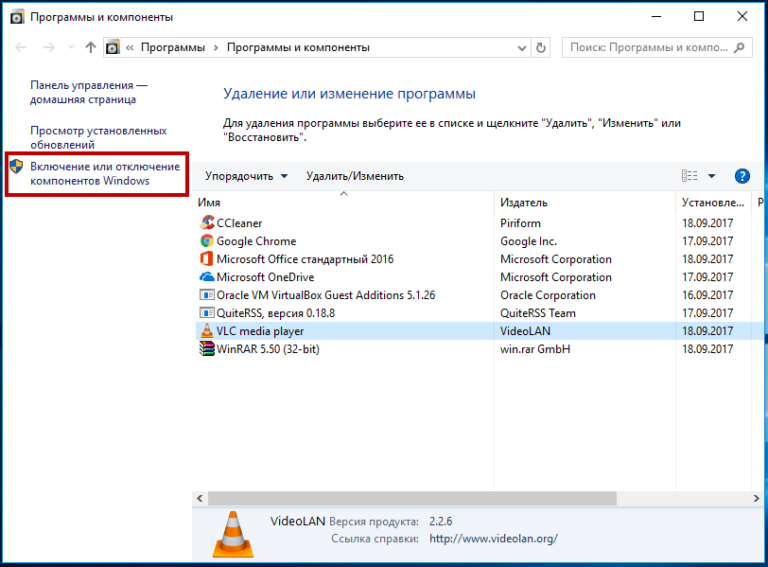Click the Google Chrome icon in list

(x=207, y=241)
